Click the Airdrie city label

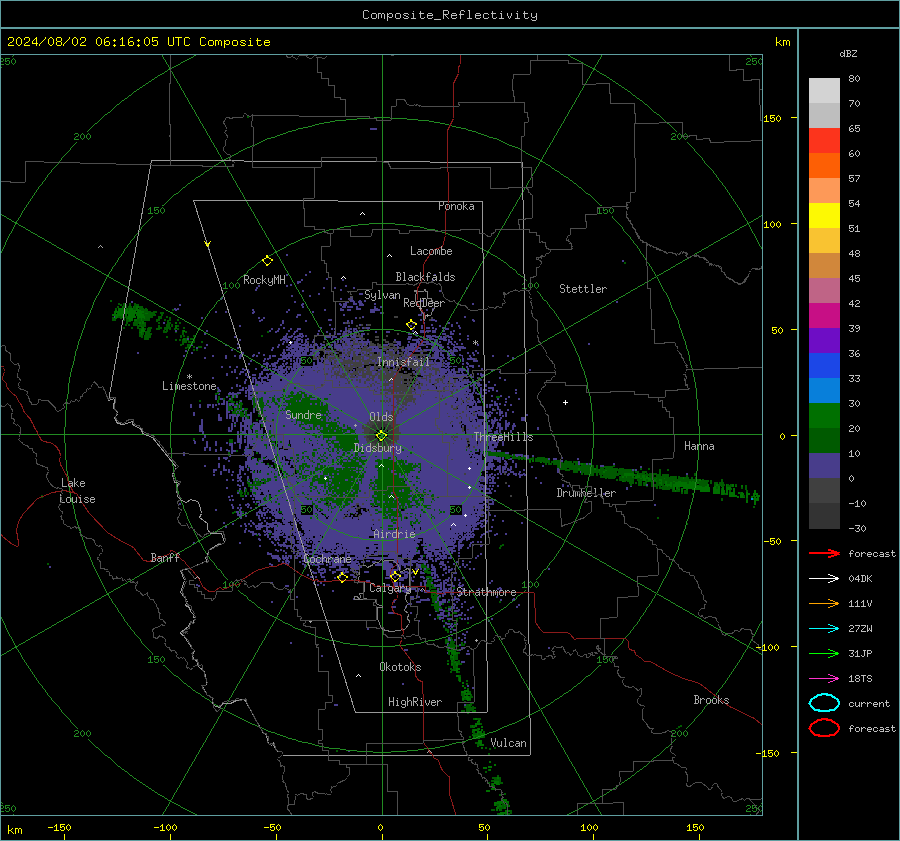[x=394, y=534]
